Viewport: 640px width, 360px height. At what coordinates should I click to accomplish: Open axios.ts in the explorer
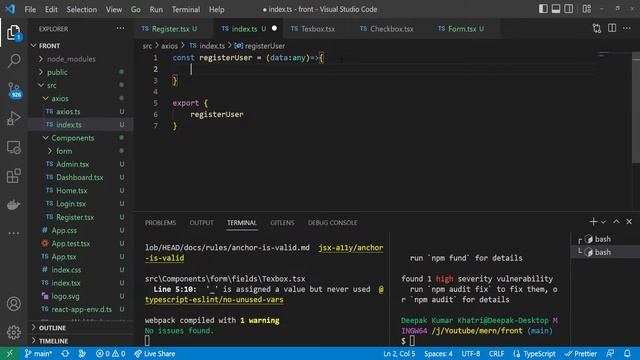click(x=68, y=111)
